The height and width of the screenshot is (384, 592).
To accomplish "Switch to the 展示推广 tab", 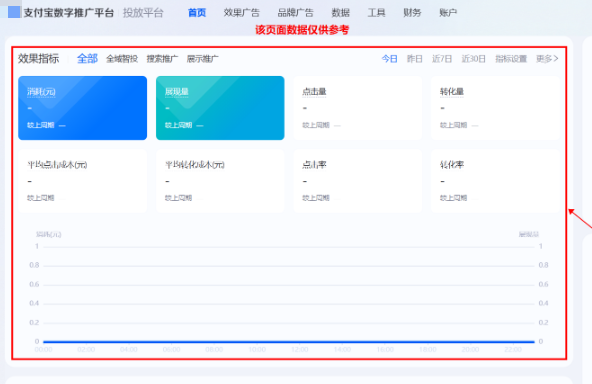I will (202, 59).
